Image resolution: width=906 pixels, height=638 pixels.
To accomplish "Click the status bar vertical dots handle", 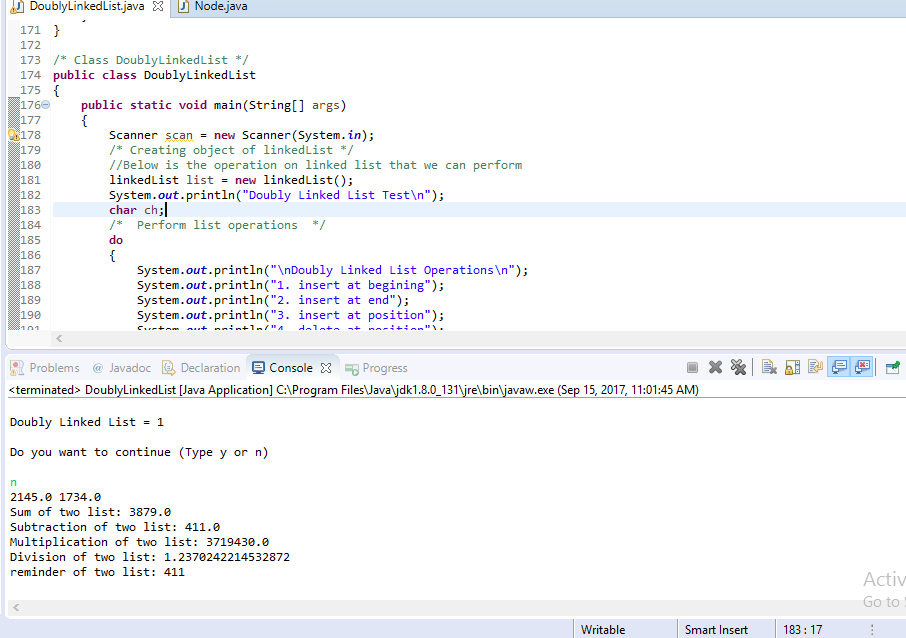I will (x=872, y=629).
